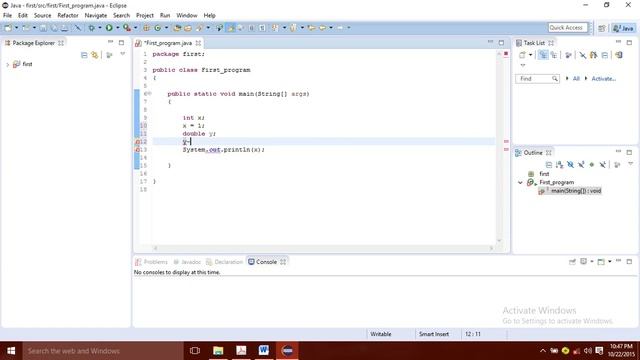
Task: Toggle Categorized view in Task List
Action: point(543,55)
